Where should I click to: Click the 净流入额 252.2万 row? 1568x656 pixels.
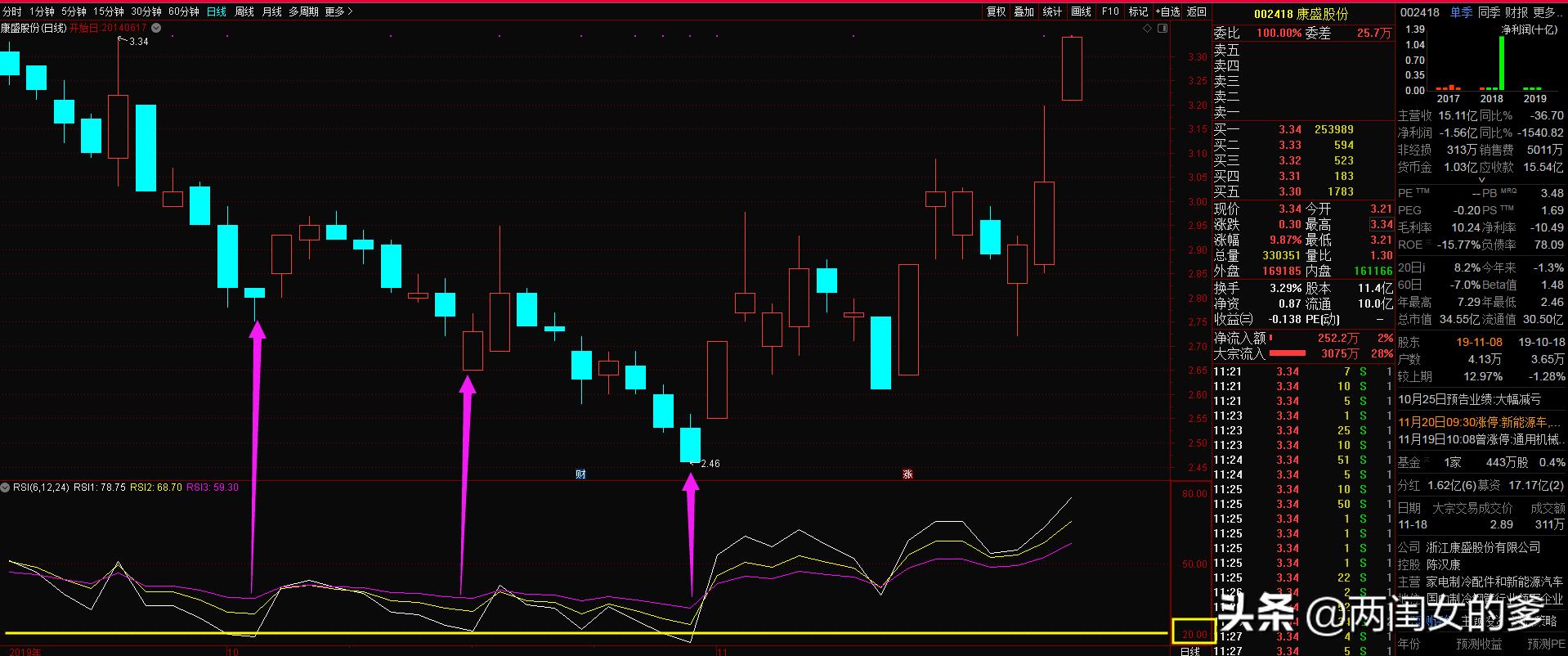(x=1303, y=338)
